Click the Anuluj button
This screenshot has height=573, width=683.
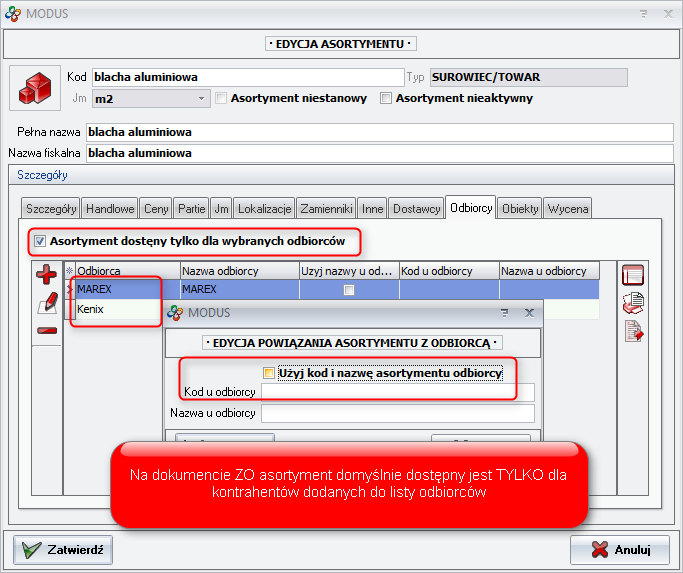click(x=619, y=549)
